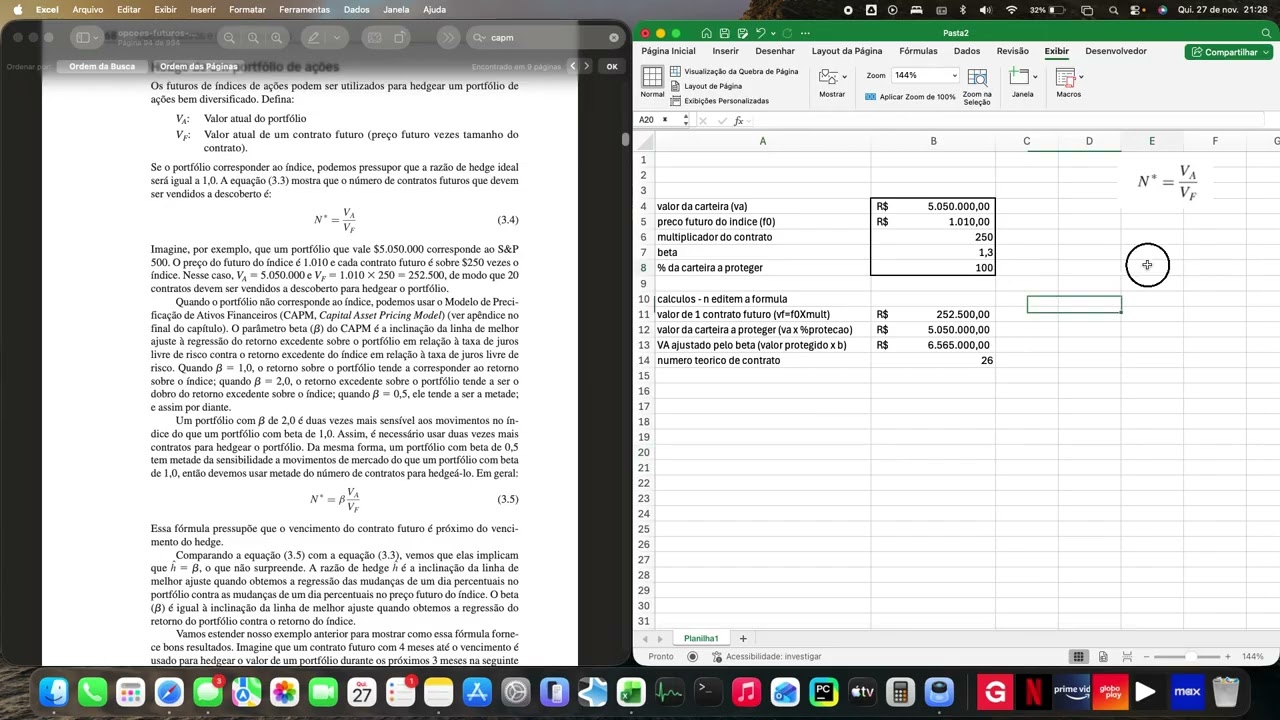Select Ordem da Busca sort option
Viewport: 1280px width, 720px height.
102,66
